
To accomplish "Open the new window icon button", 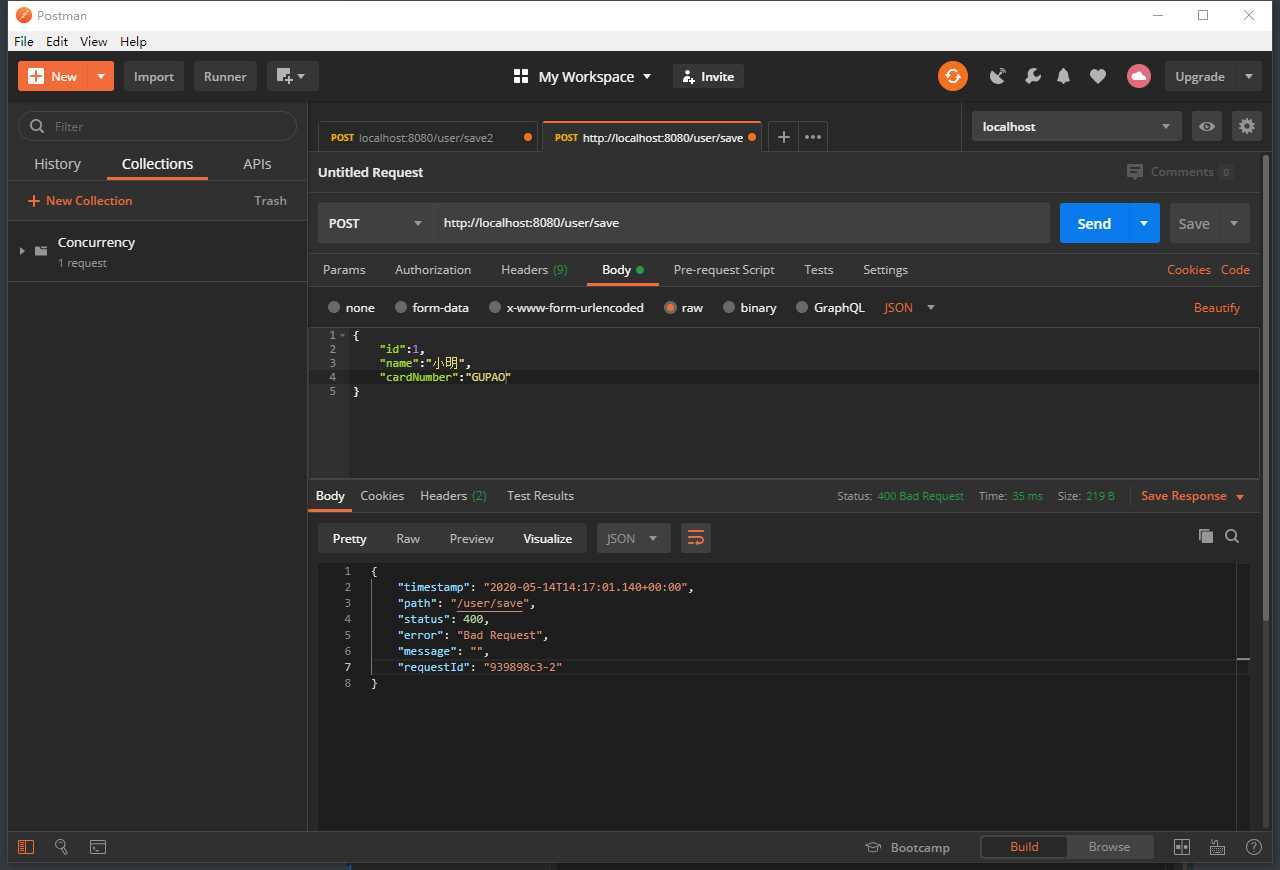I will coord(292,76).
